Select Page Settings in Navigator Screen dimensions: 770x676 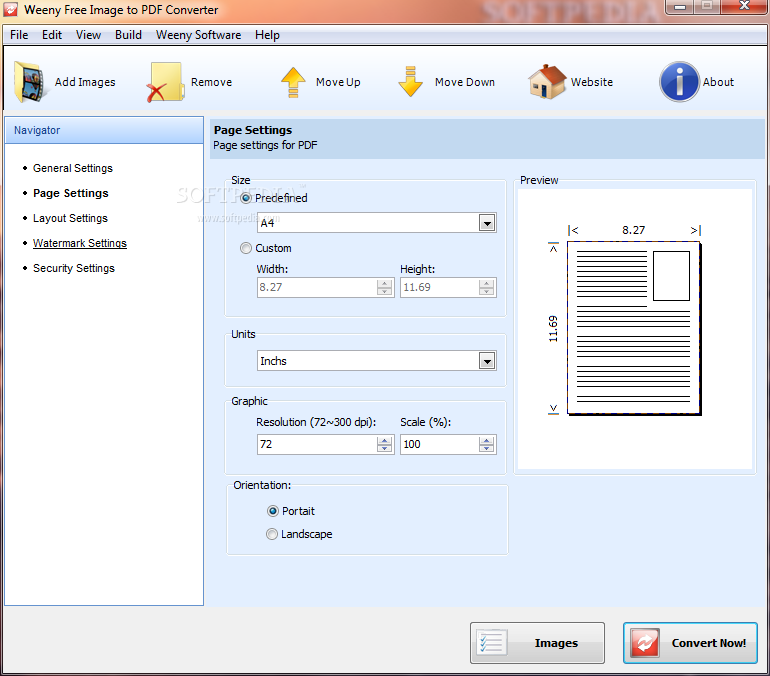71,193
